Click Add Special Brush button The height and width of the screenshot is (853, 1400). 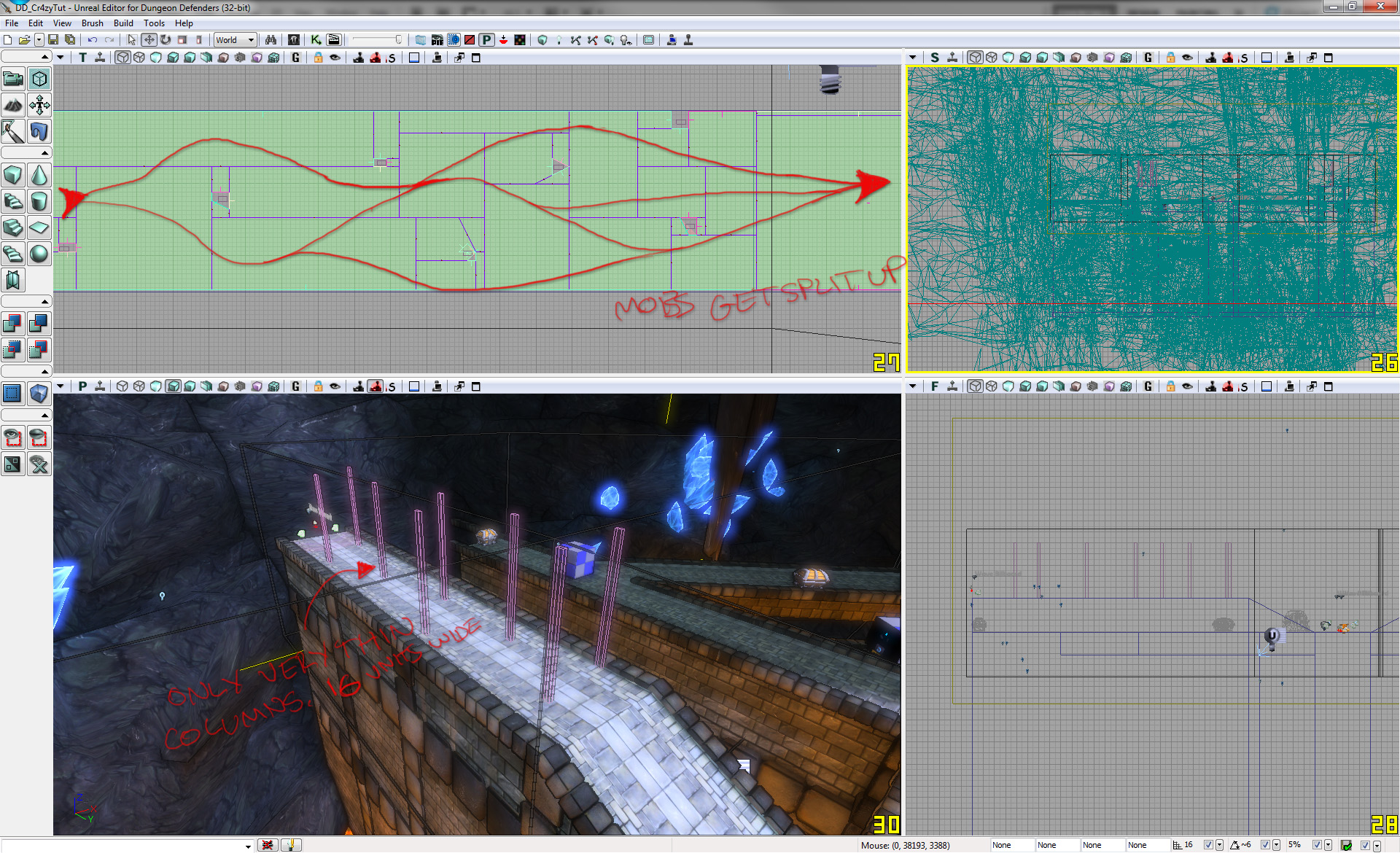pyautogui.click(x=13, y=394)
